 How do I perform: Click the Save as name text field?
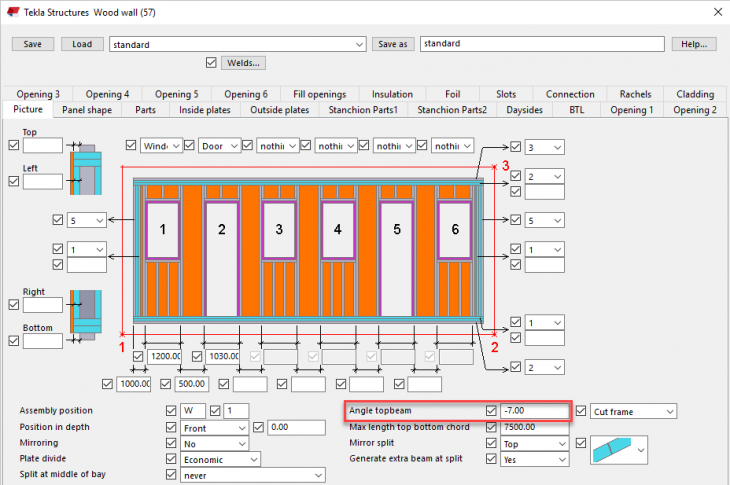click(x=542, y=44)
